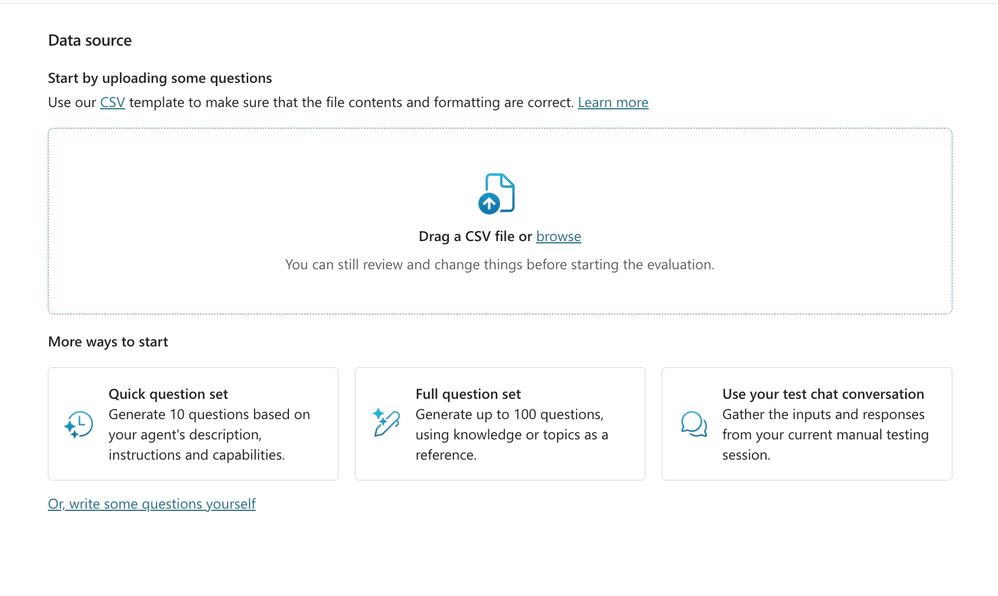
Task: Select the Quick question set card
Action: click(x=193, y=468)
